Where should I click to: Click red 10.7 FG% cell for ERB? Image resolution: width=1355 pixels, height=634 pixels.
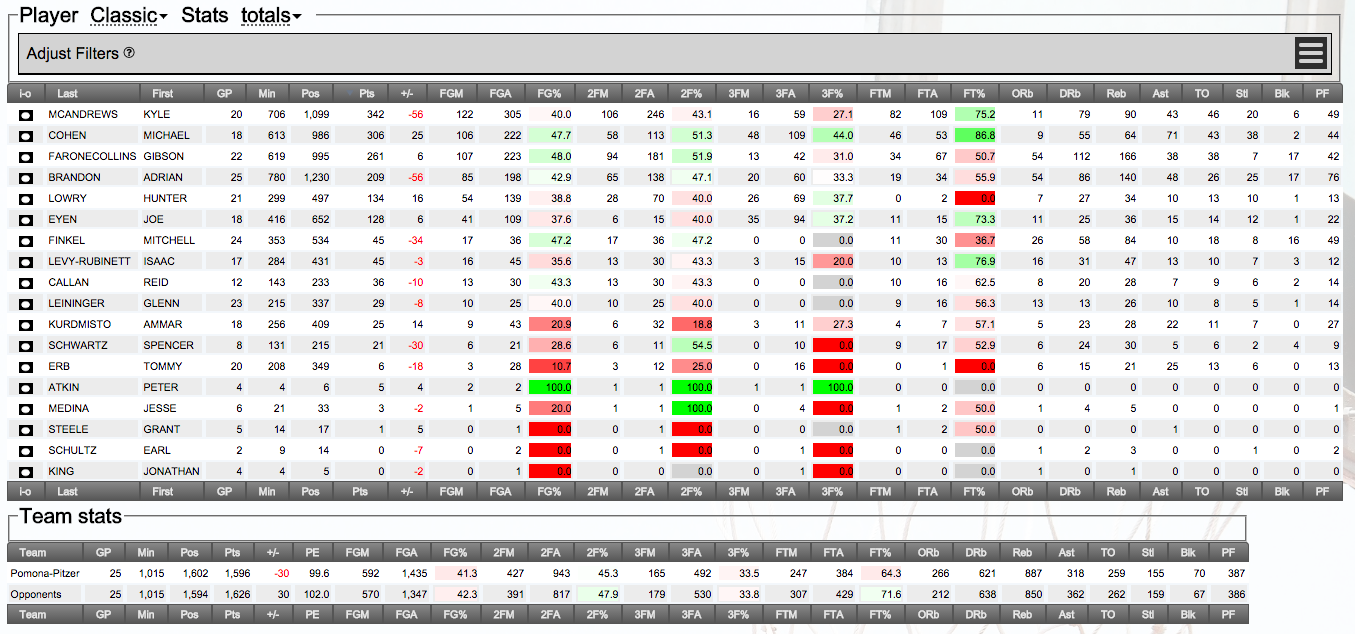click(x=549, y=367)
